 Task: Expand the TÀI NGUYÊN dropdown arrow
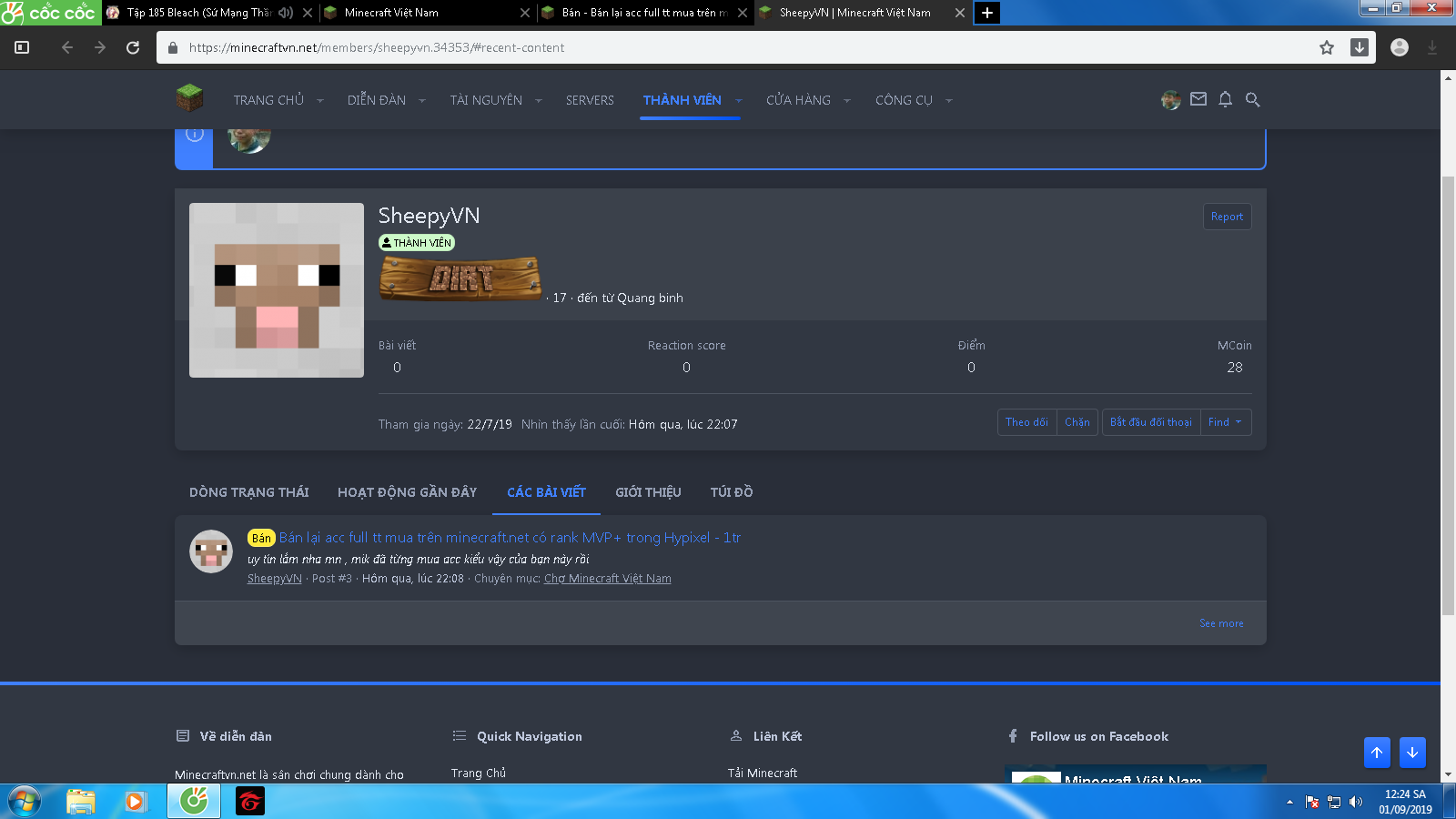539,100
